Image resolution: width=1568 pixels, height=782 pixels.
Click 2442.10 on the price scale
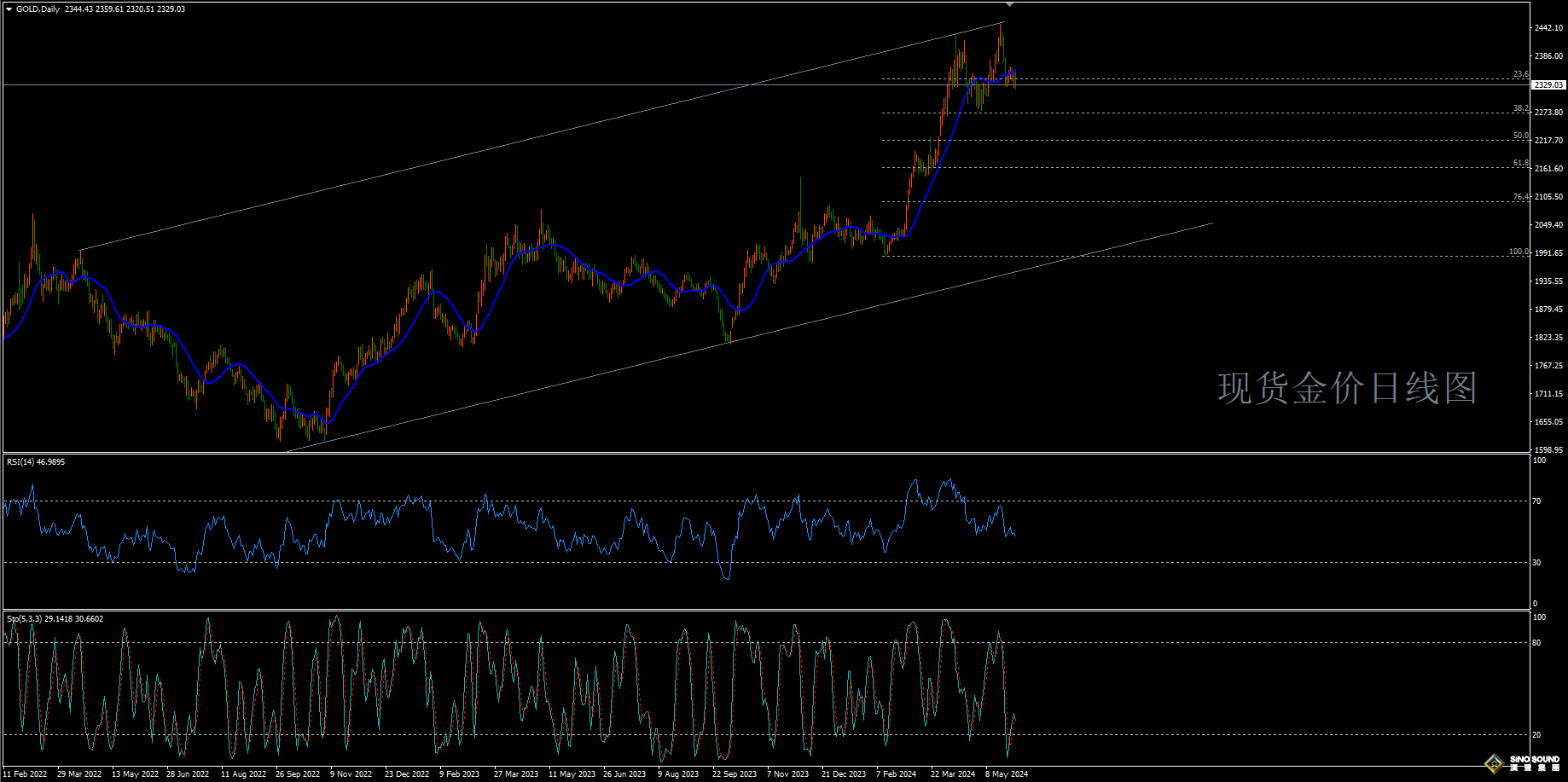pyautogui.click(x=1548, y=28)
